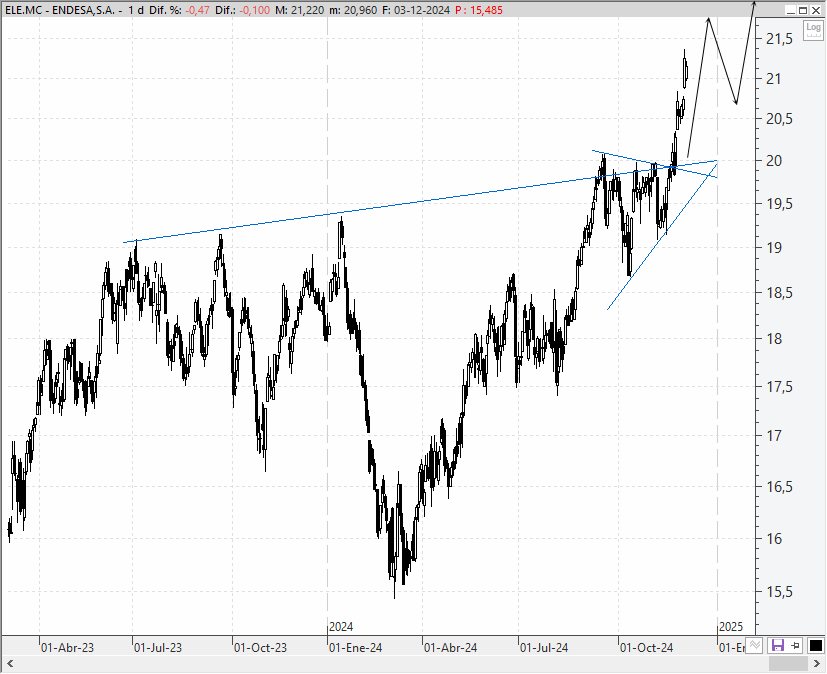Click the 2024 year marker

point(341,627)
